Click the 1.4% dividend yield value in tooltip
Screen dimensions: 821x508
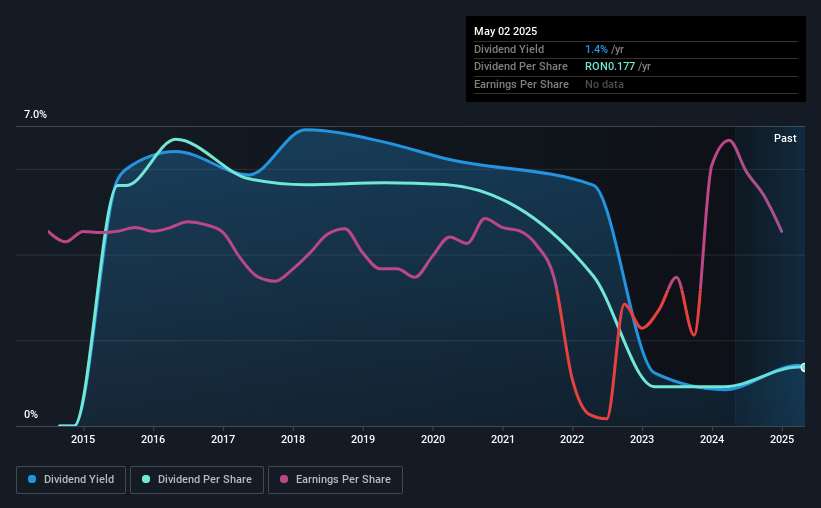(596, 49)
